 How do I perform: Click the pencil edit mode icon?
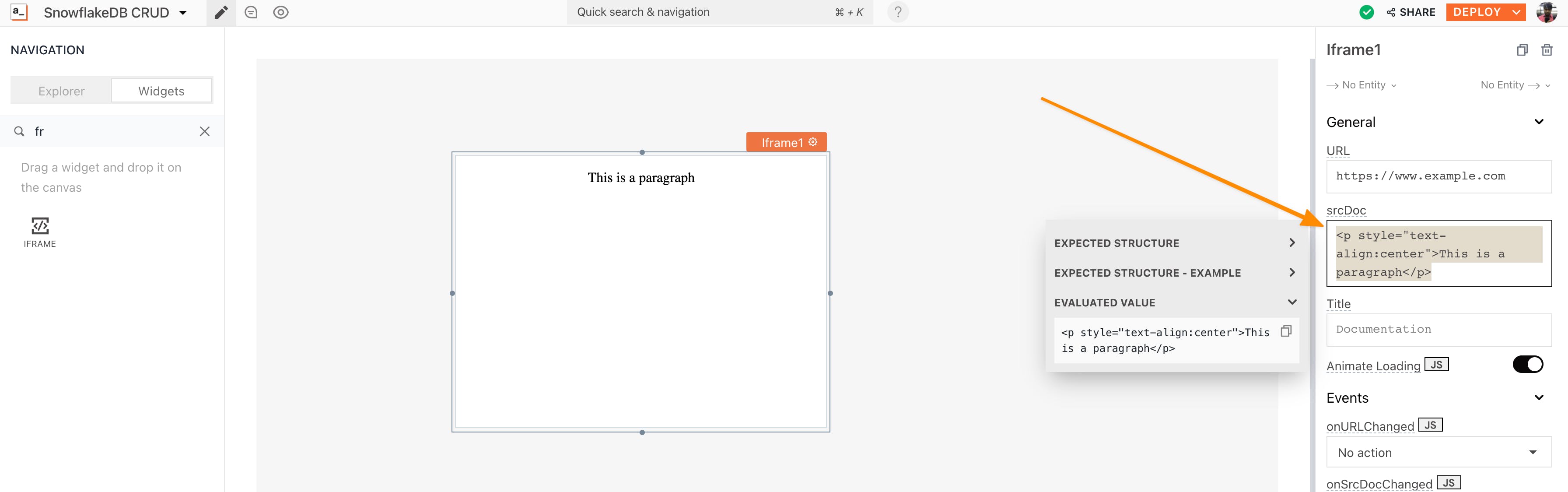point(221,12)
